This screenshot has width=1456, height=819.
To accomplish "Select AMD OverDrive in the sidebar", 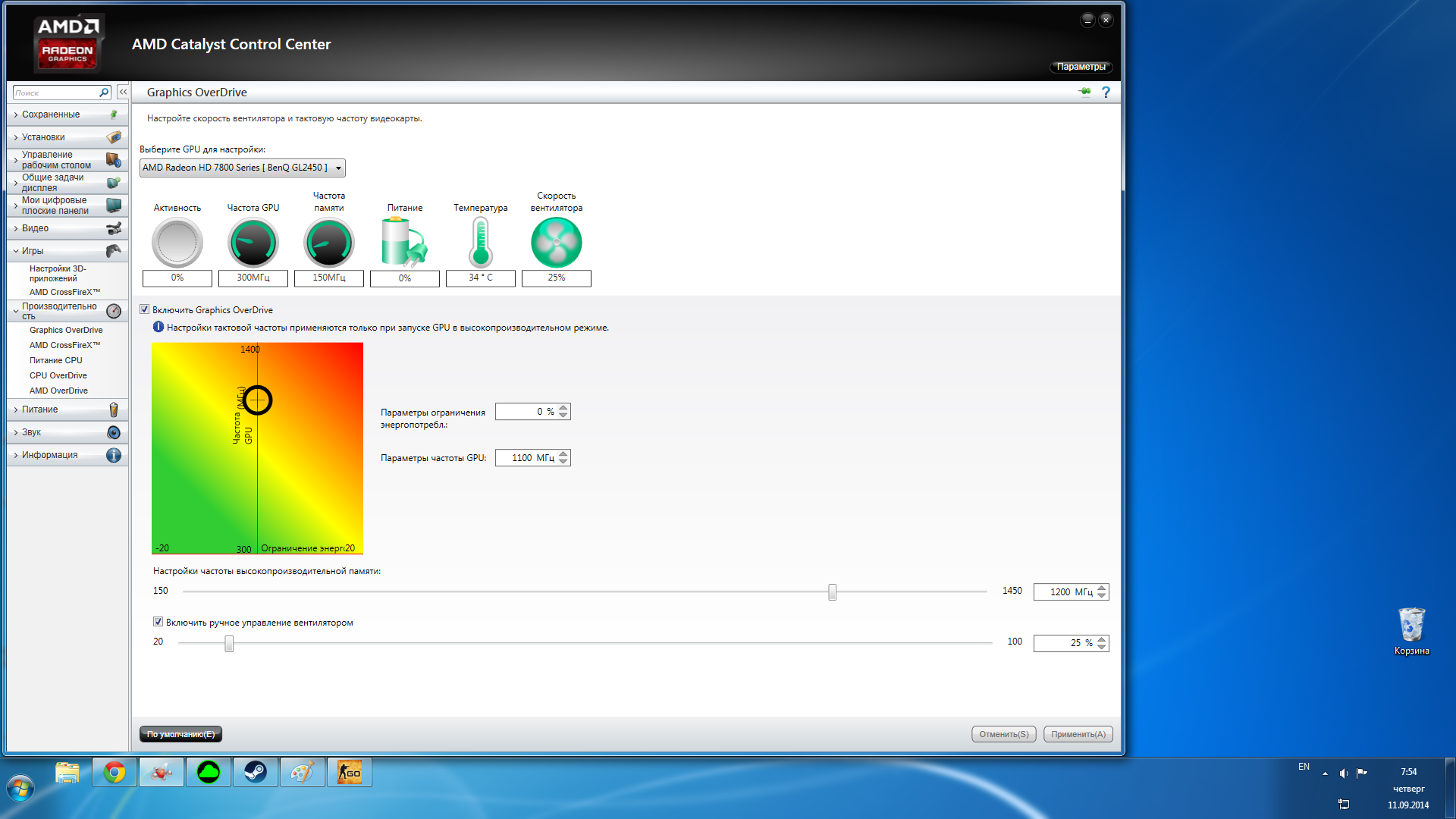I will pyautogui.click(x=58, y=391).
